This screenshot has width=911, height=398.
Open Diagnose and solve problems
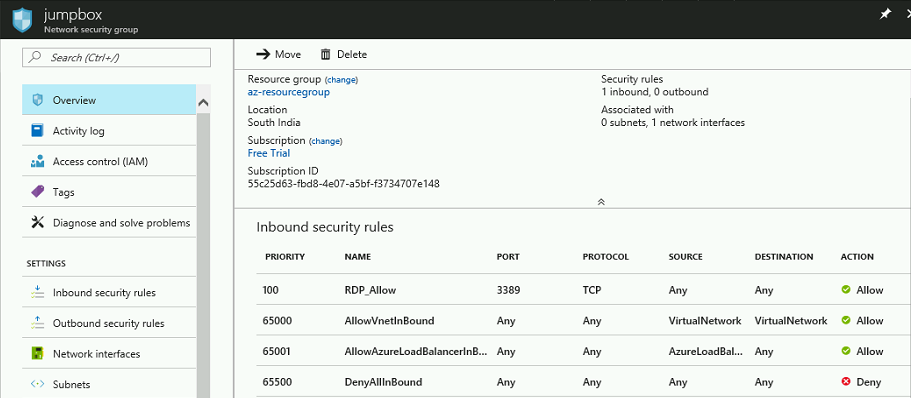[x=109, y=223]
